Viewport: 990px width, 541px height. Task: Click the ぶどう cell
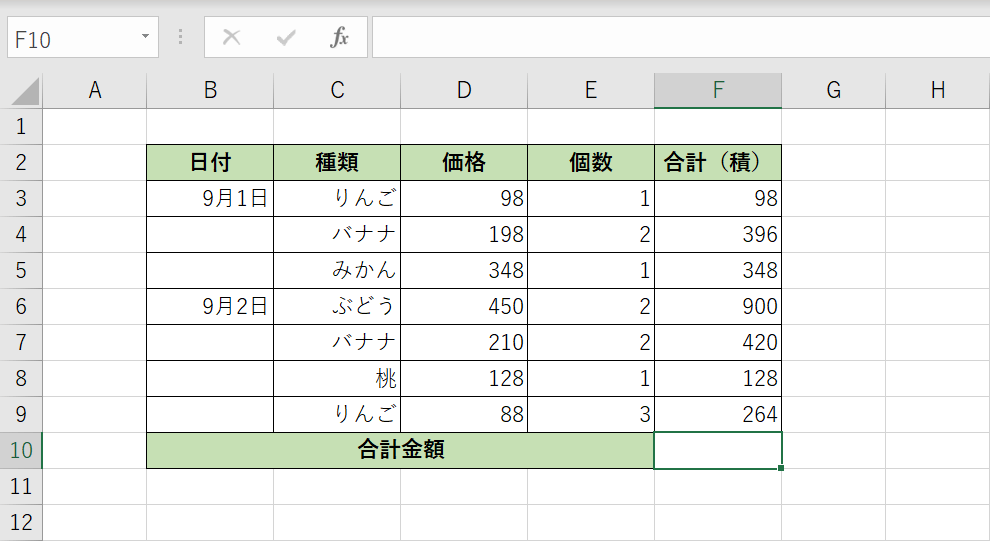point(337,307)
